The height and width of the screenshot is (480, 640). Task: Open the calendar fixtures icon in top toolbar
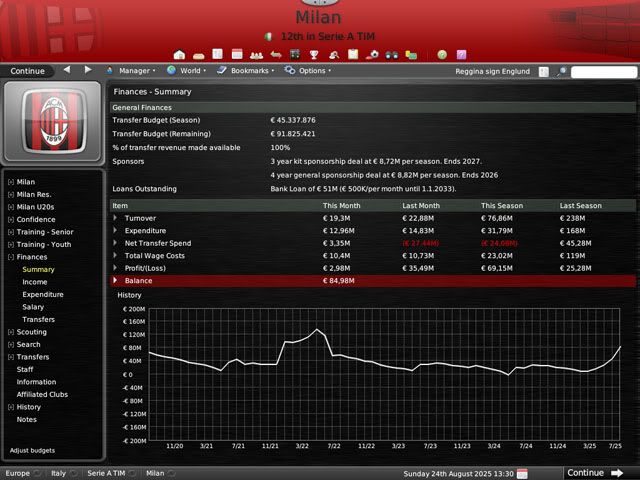point(237,54)
